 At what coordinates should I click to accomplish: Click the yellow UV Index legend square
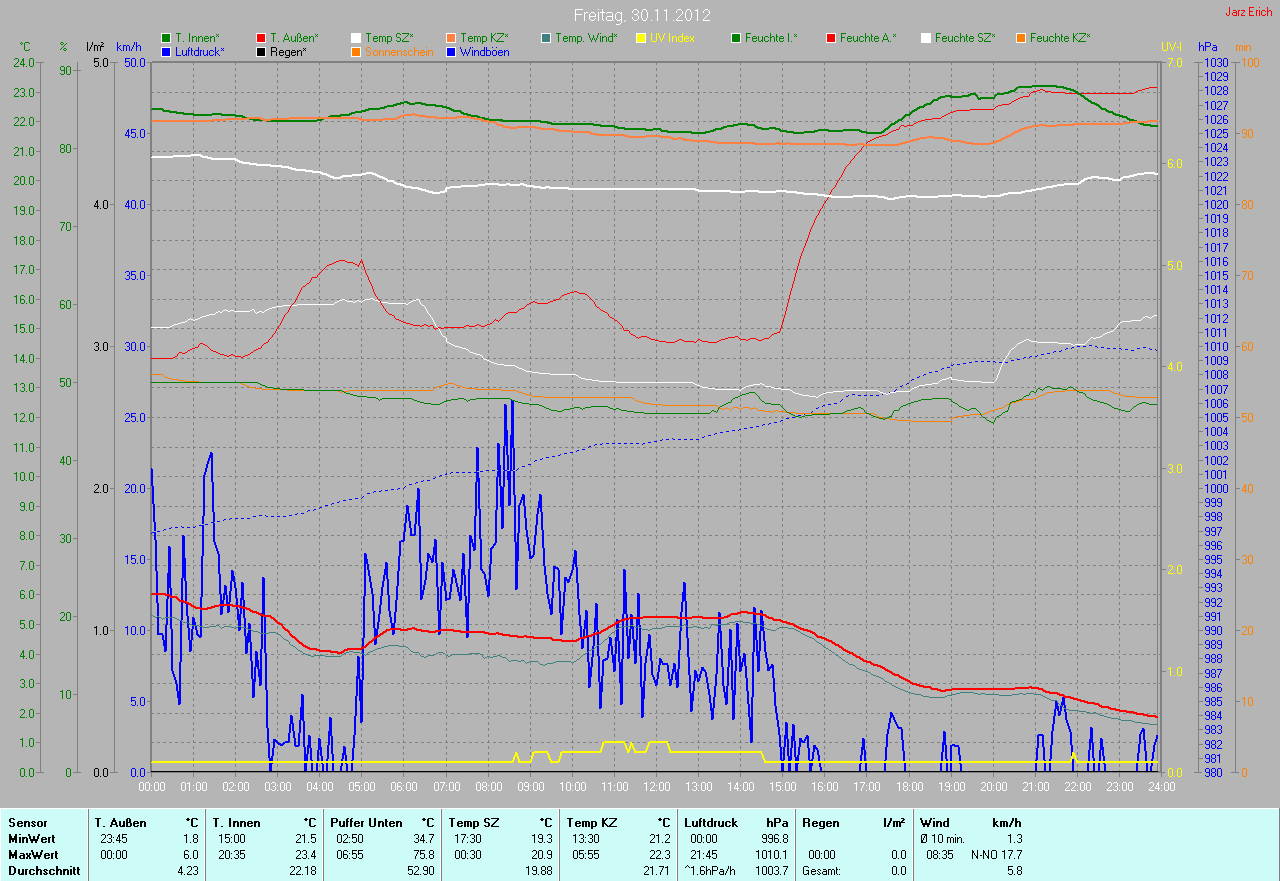coord(641,38)
